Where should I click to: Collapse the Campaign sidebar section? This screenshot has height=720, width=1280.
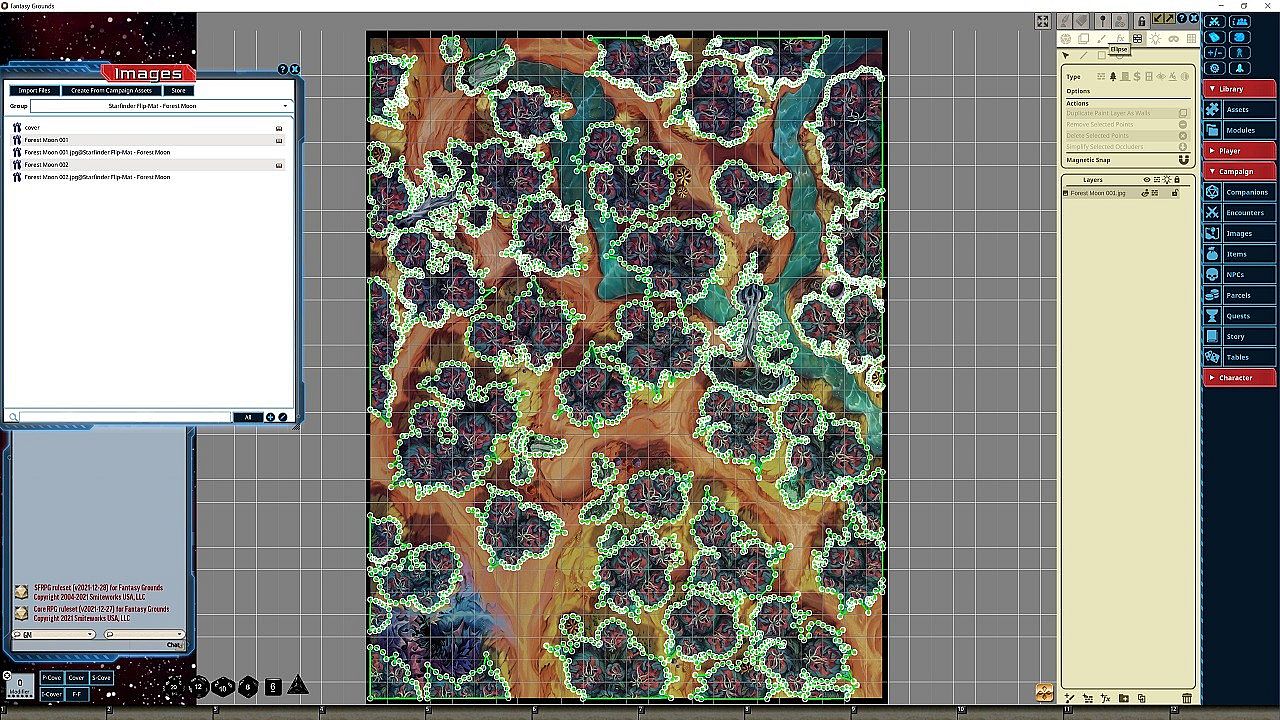(x=1239, y=171)
